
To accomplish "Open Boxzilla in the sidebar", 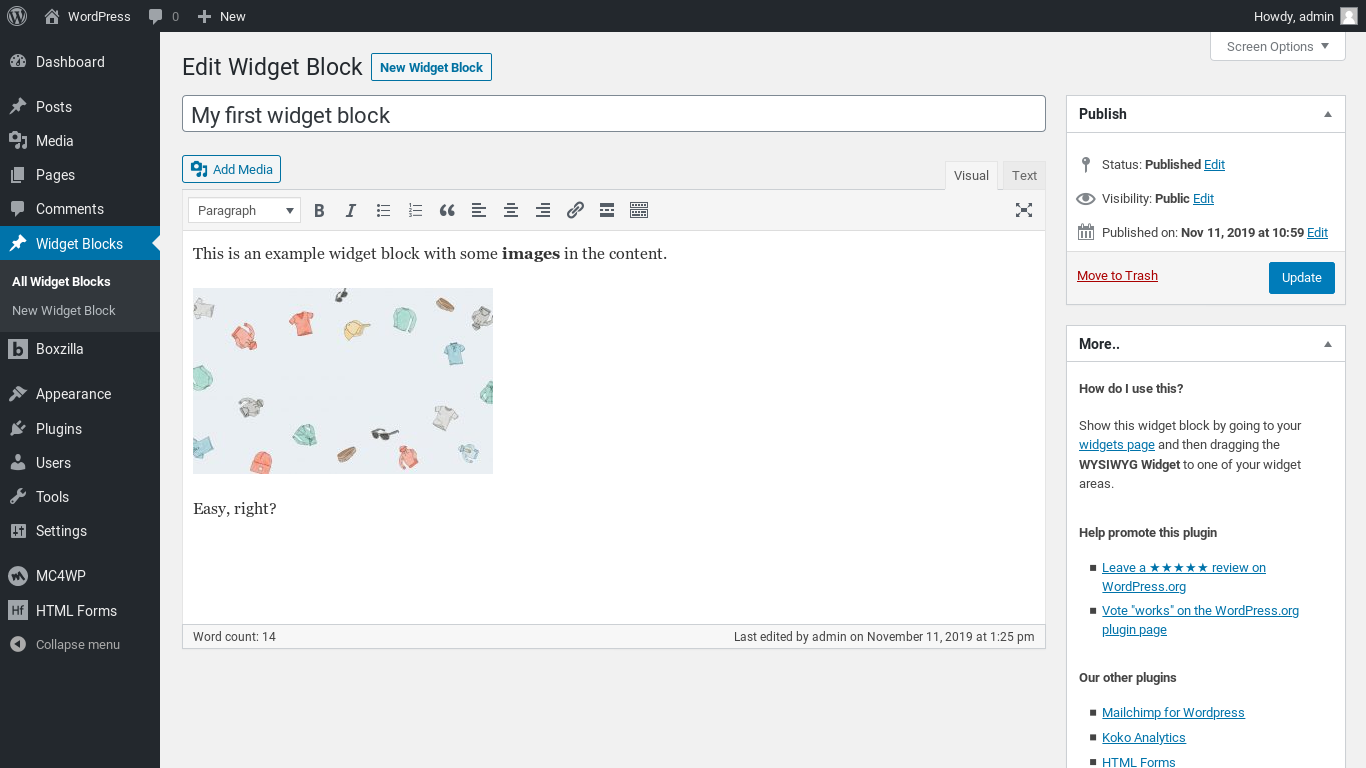I will [80, 349].
